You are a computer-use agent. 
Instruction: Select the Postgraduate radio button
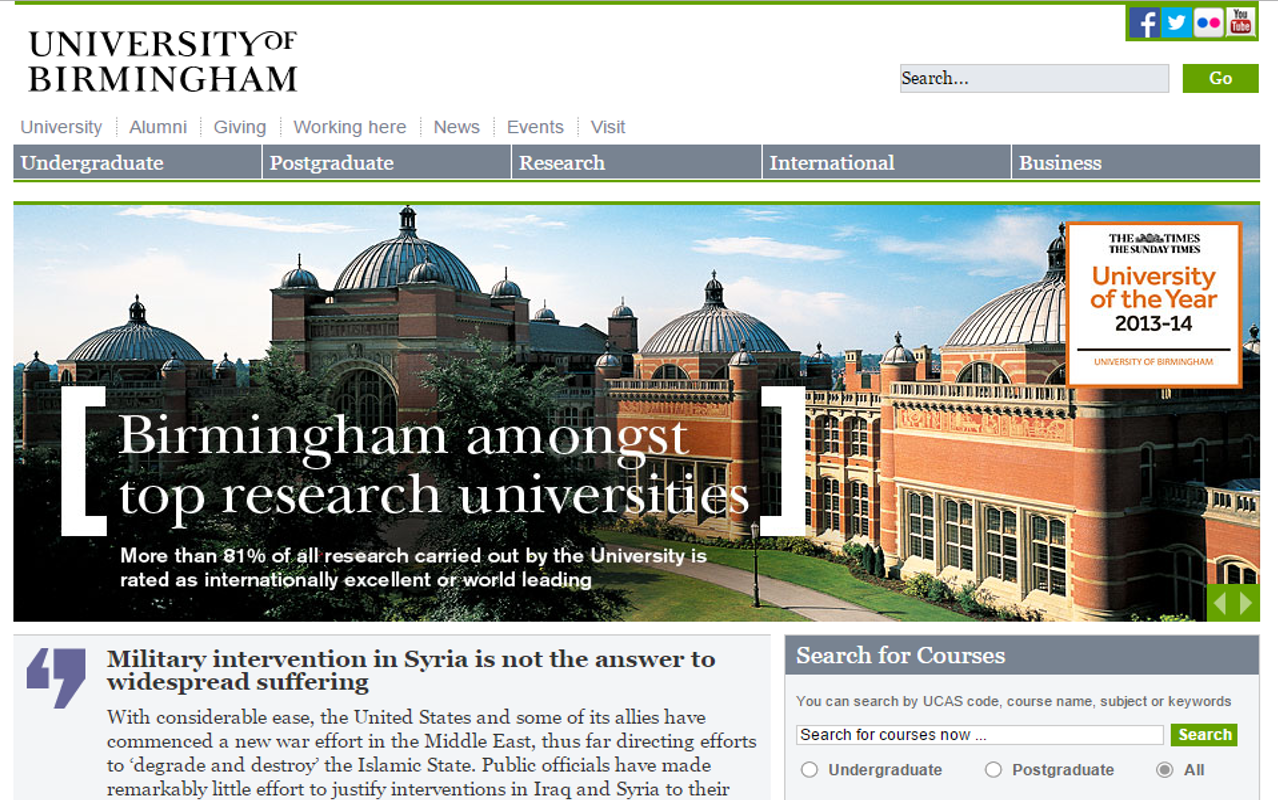993,769
